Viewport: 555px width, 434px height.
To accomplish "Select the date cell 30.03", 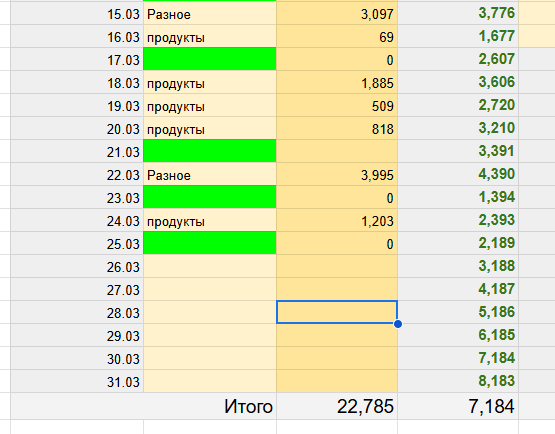I will pyautogui.click(x=77, y=359).
